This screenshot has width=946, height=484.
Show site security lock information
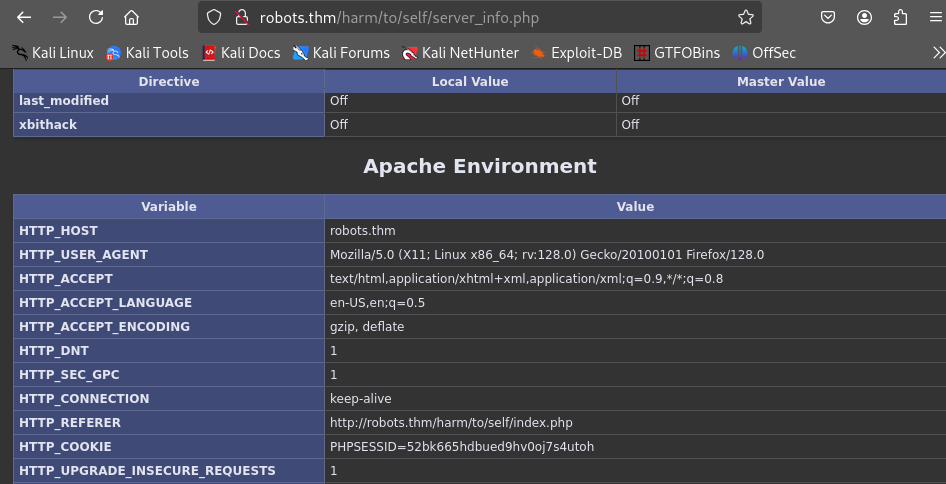pos(240,17)
